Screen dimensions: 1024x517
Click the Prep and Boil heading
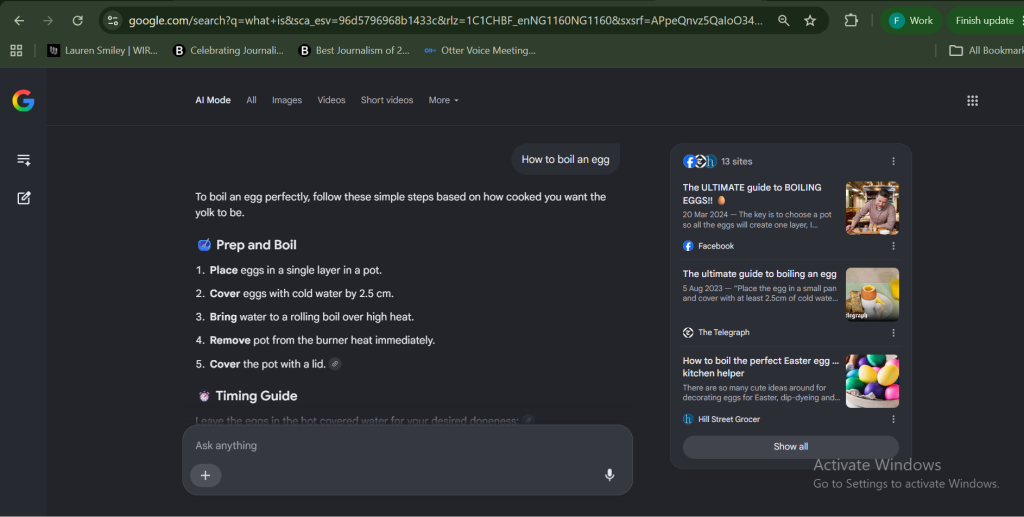(x=256, y=245)
